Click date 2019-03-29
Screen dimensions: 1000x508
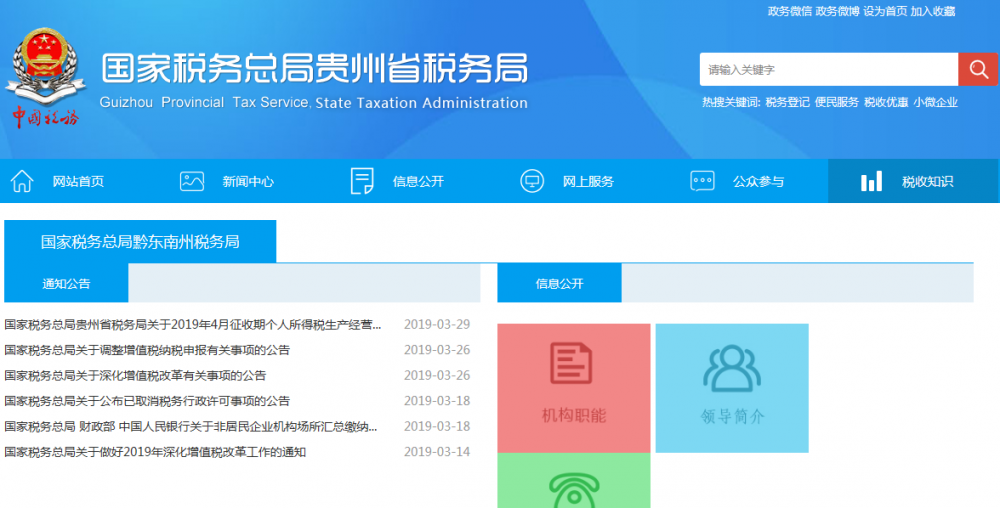click(x=437, y=324)
